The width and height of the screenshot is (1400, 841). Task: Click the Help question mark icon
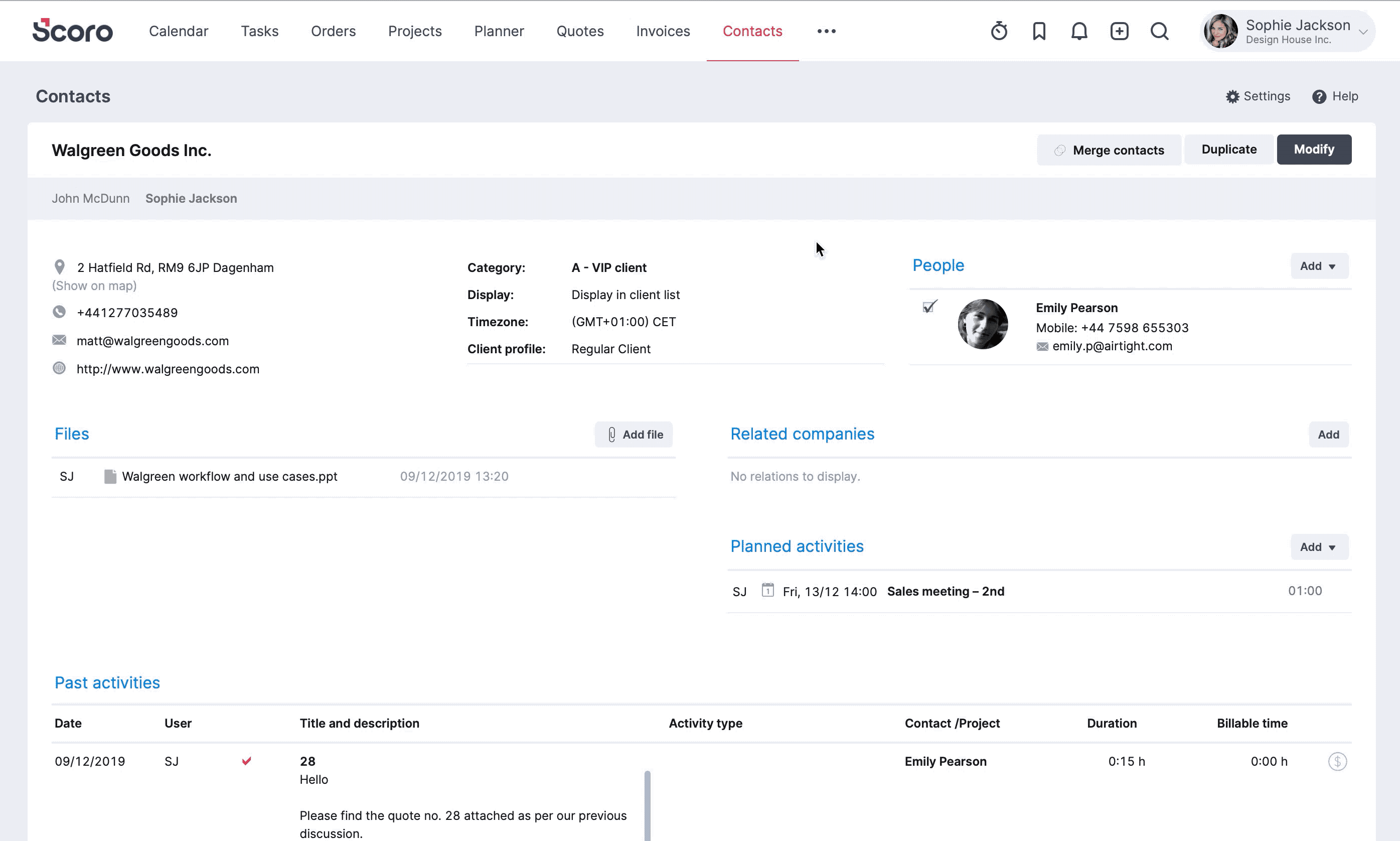[x=1319, y=97]
